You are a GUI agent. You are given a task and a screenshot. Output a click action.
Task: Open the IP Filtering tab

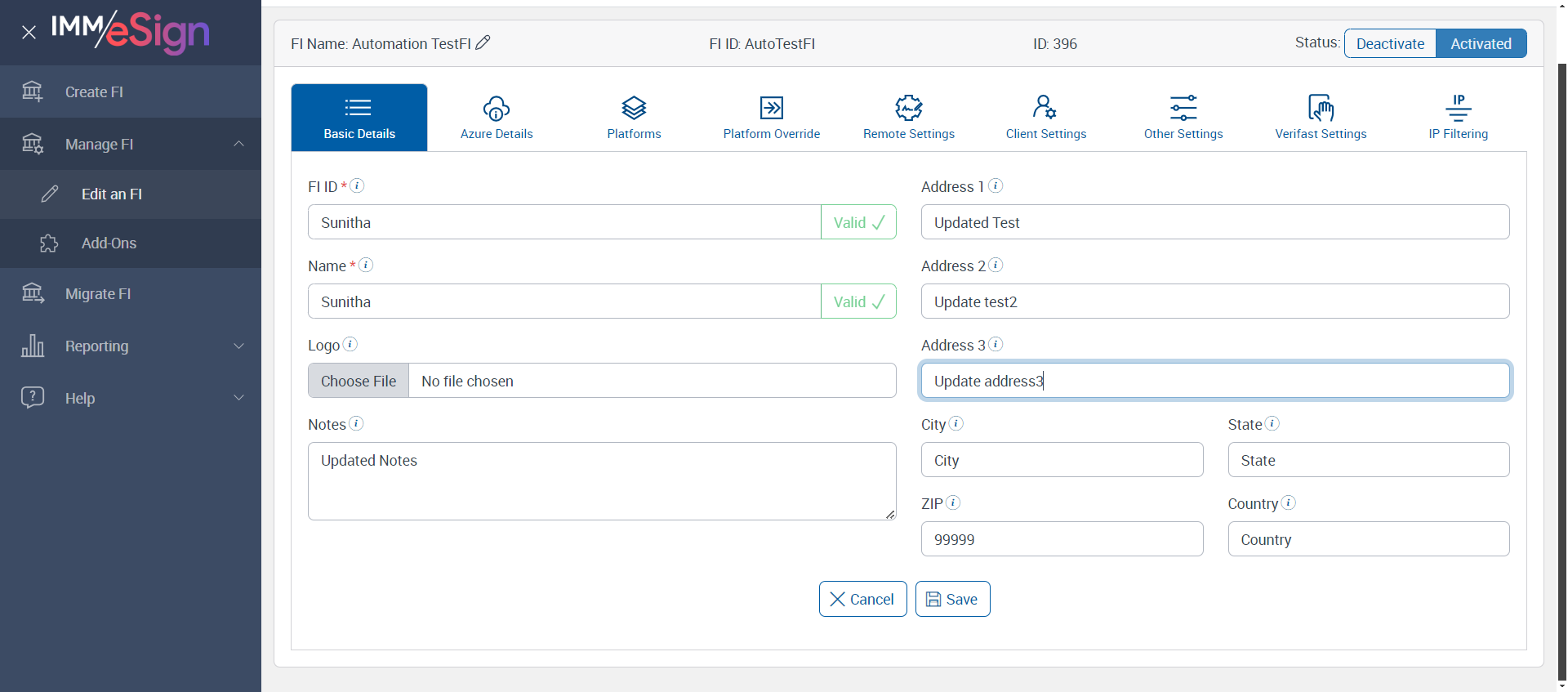1458,118
